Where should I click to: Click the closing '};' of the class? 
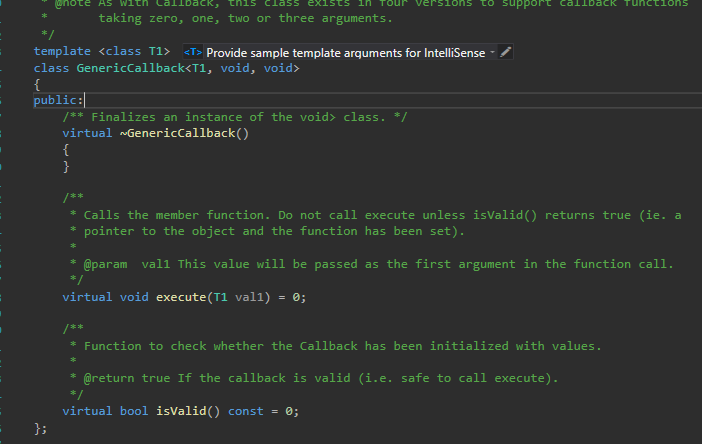41,428
